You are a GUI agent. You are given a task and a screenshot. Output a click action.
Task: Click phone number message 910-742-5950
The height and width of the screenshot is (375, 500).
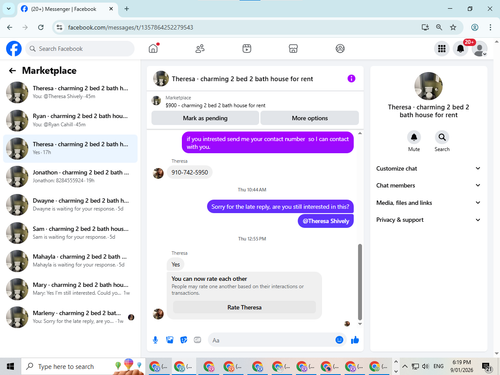(190, 172)
